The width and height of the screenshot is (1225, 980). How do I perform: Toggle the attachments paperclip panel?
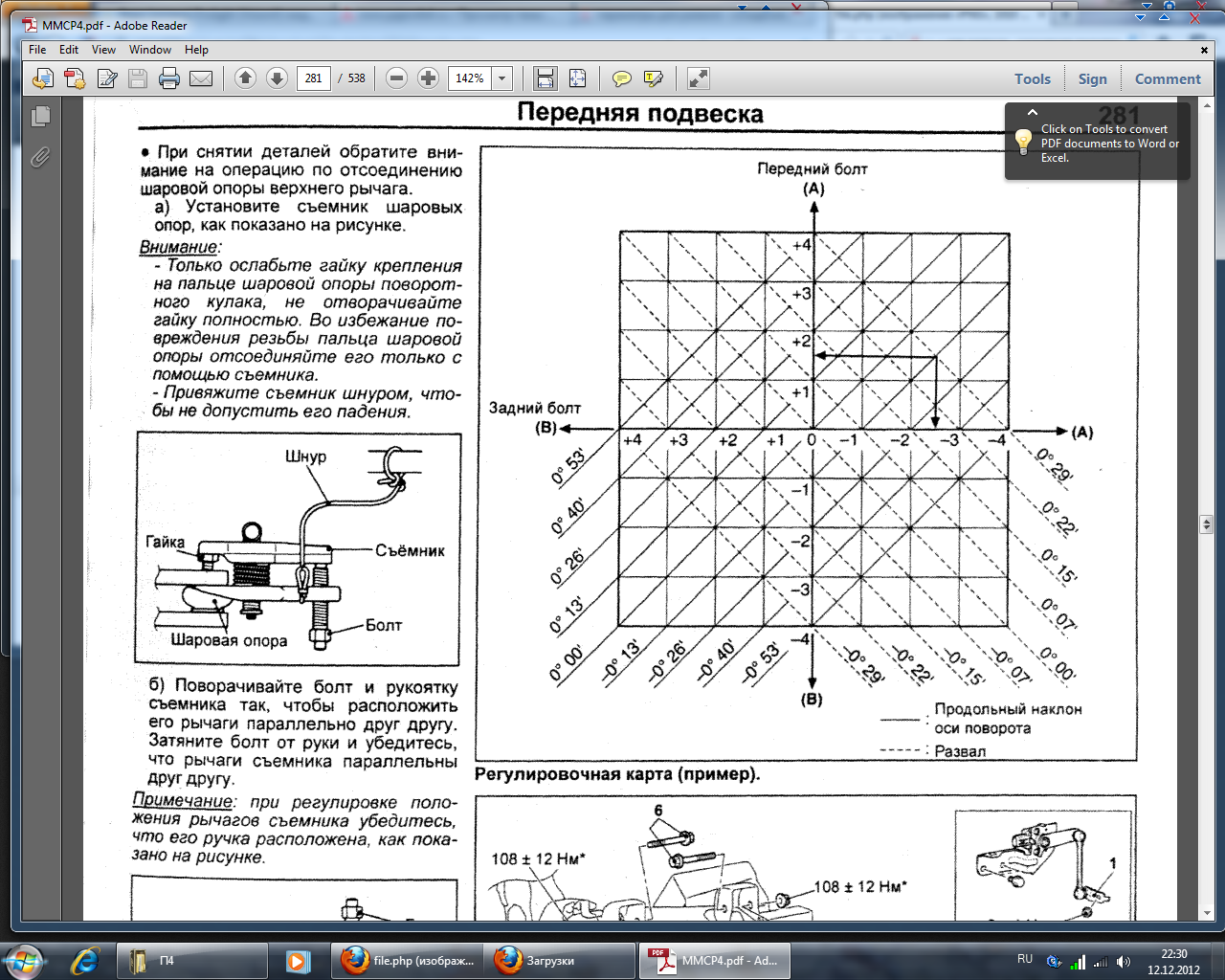(40, 157)
